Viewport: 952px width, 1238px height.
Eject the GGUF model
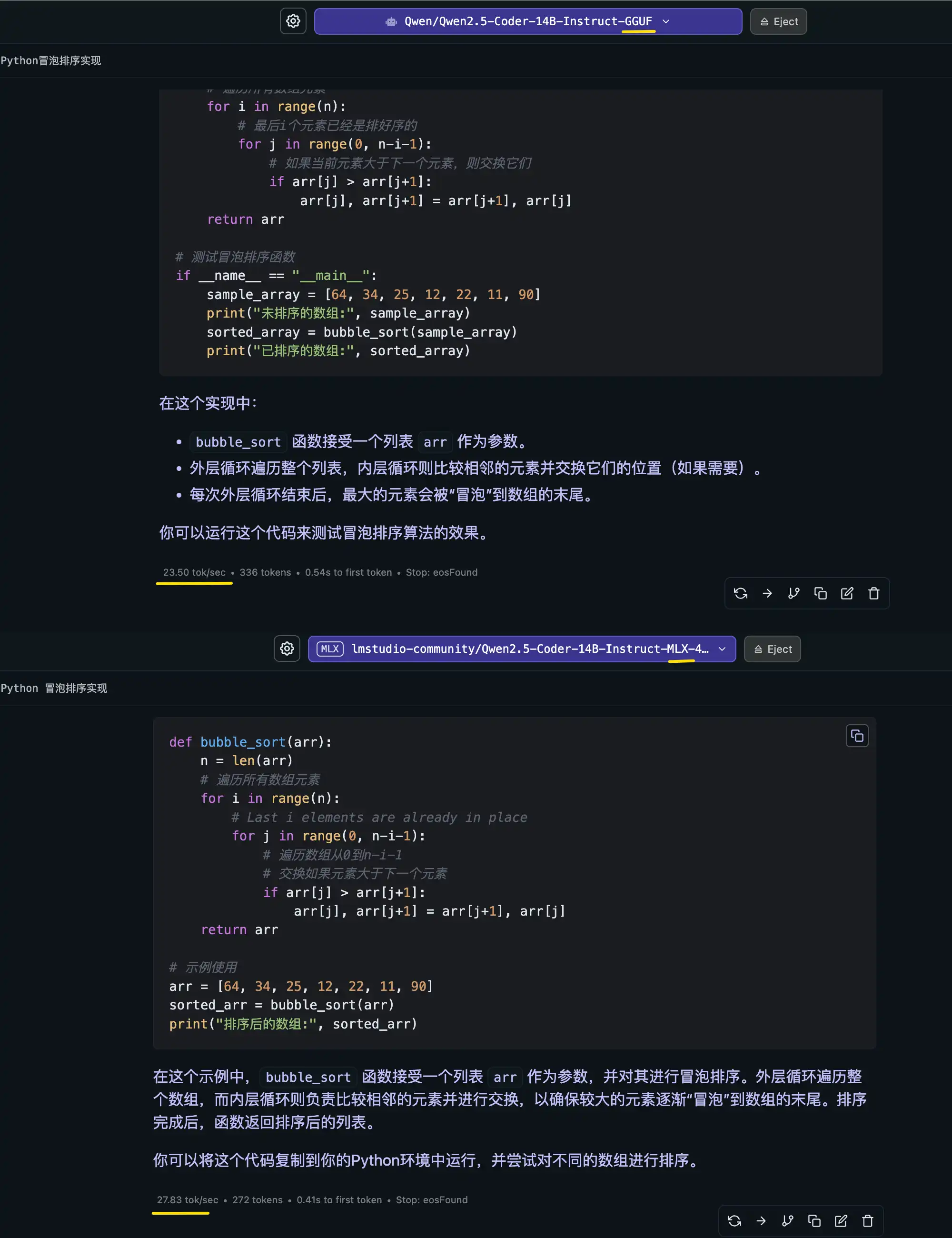(x=778, y=21)
